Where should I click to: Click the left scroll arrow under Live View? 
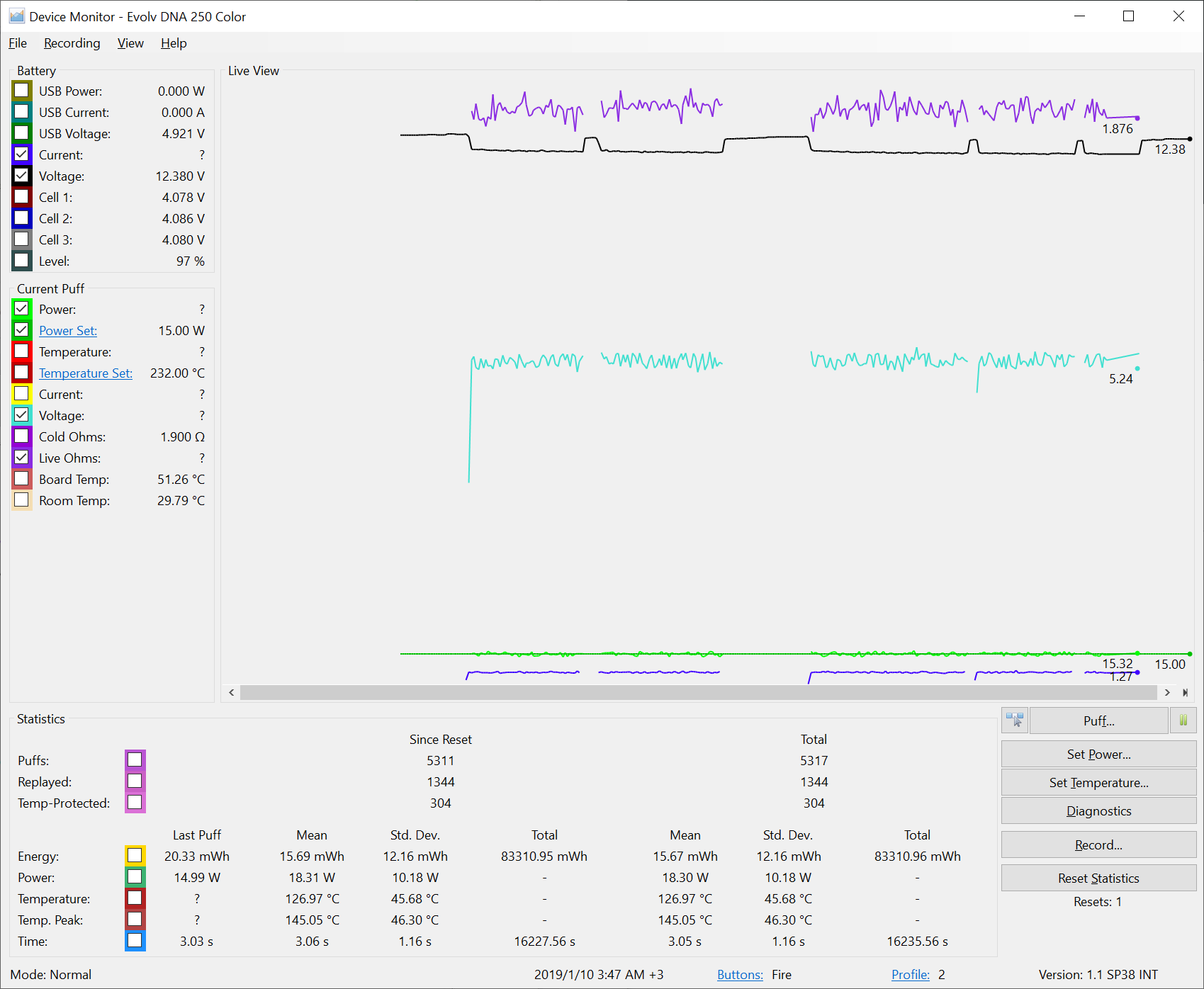point(232,693)
